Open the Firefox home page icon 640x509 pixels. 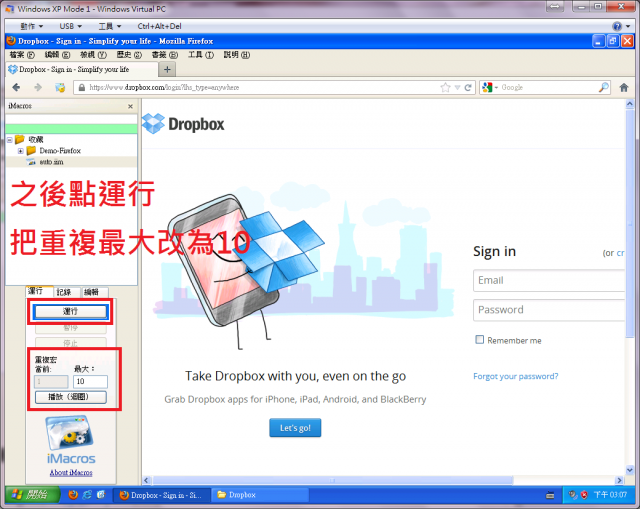[624, 87]
